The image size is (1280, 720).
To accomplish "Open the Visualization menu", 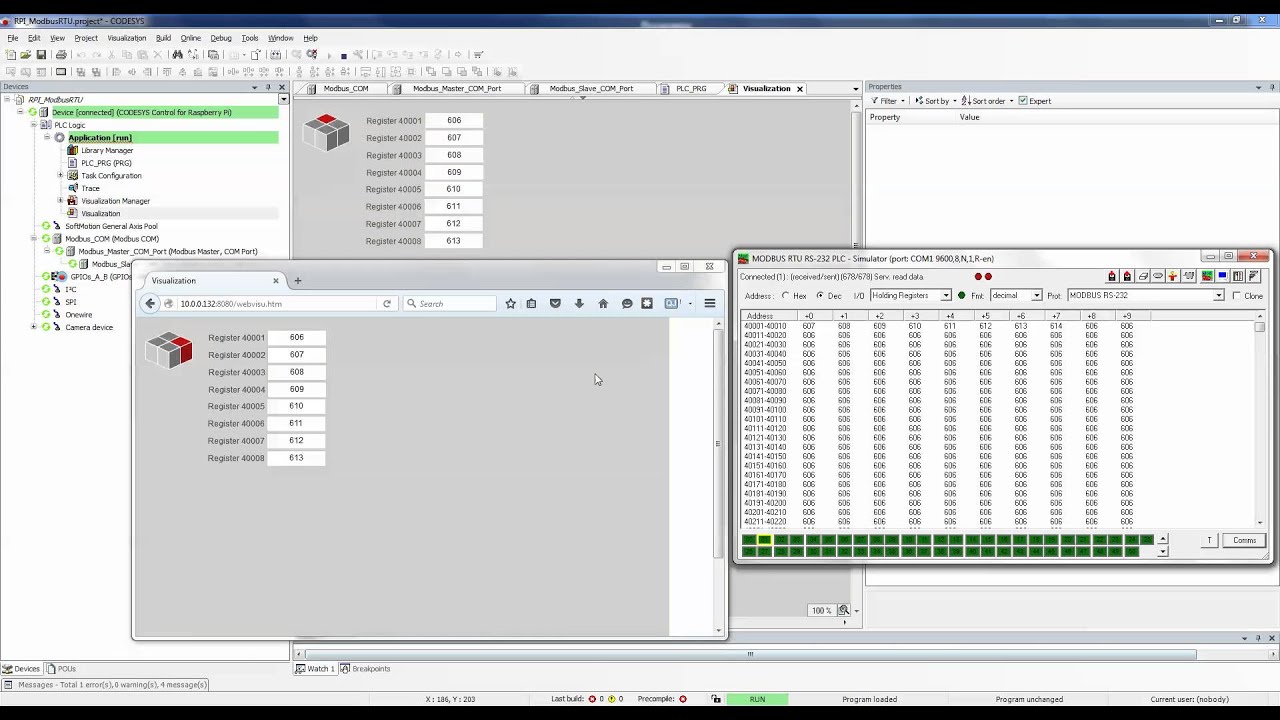I will tap(126, 38).
